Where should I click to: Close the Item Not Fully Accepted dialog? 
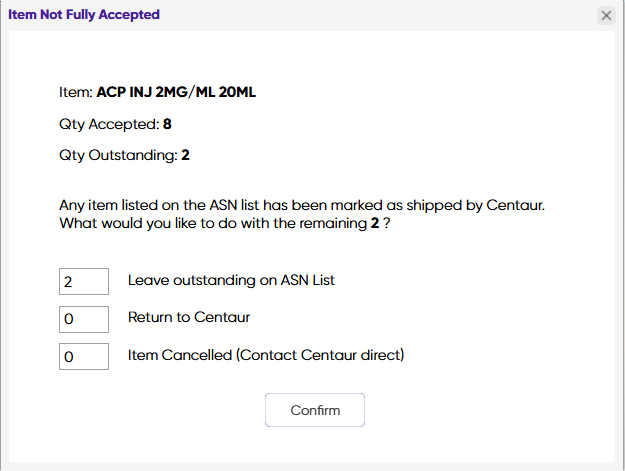click(x=606, y=15)
